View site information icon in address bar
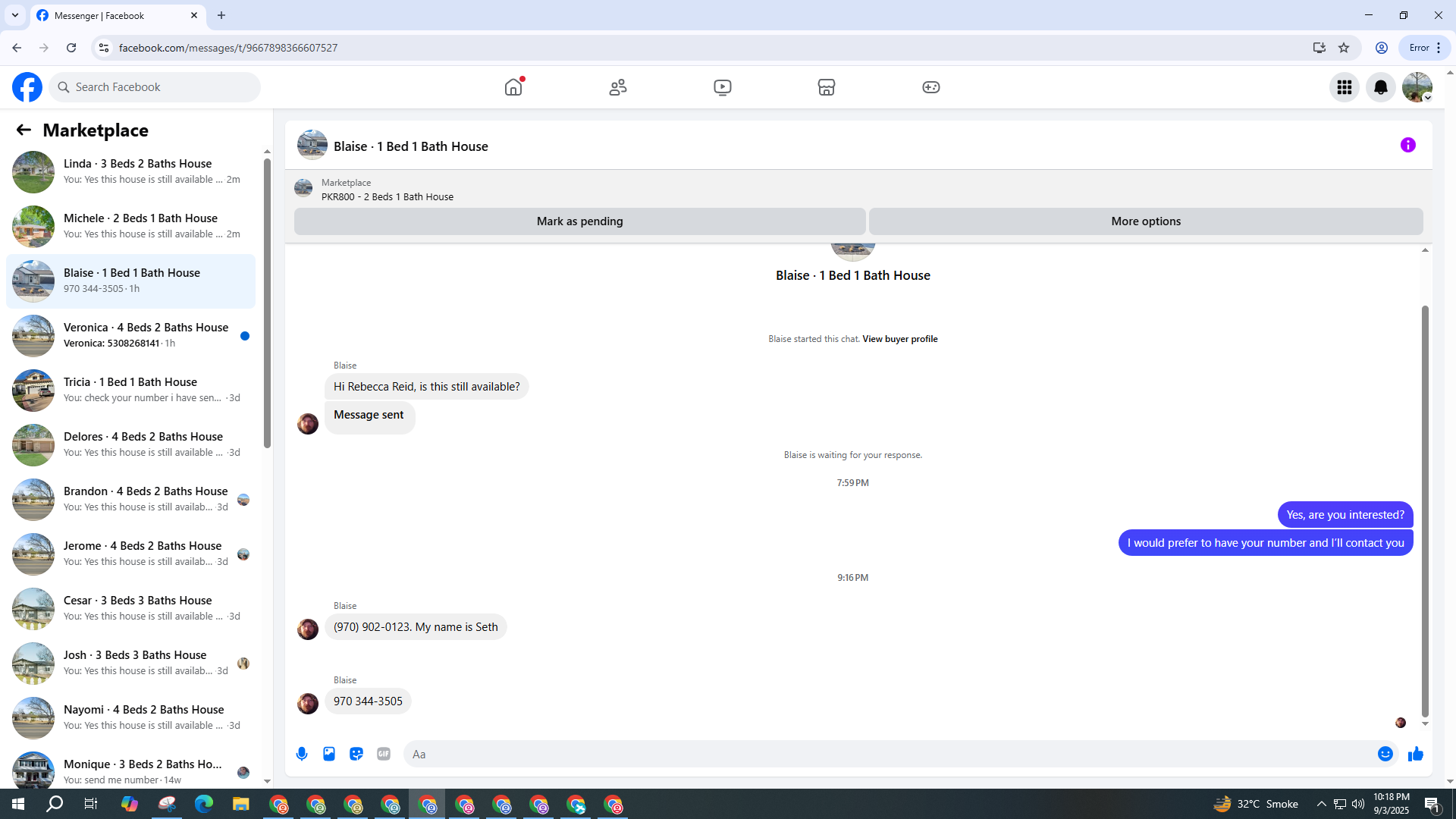Viewport: 1456px width, 819px height. point(104,48)
